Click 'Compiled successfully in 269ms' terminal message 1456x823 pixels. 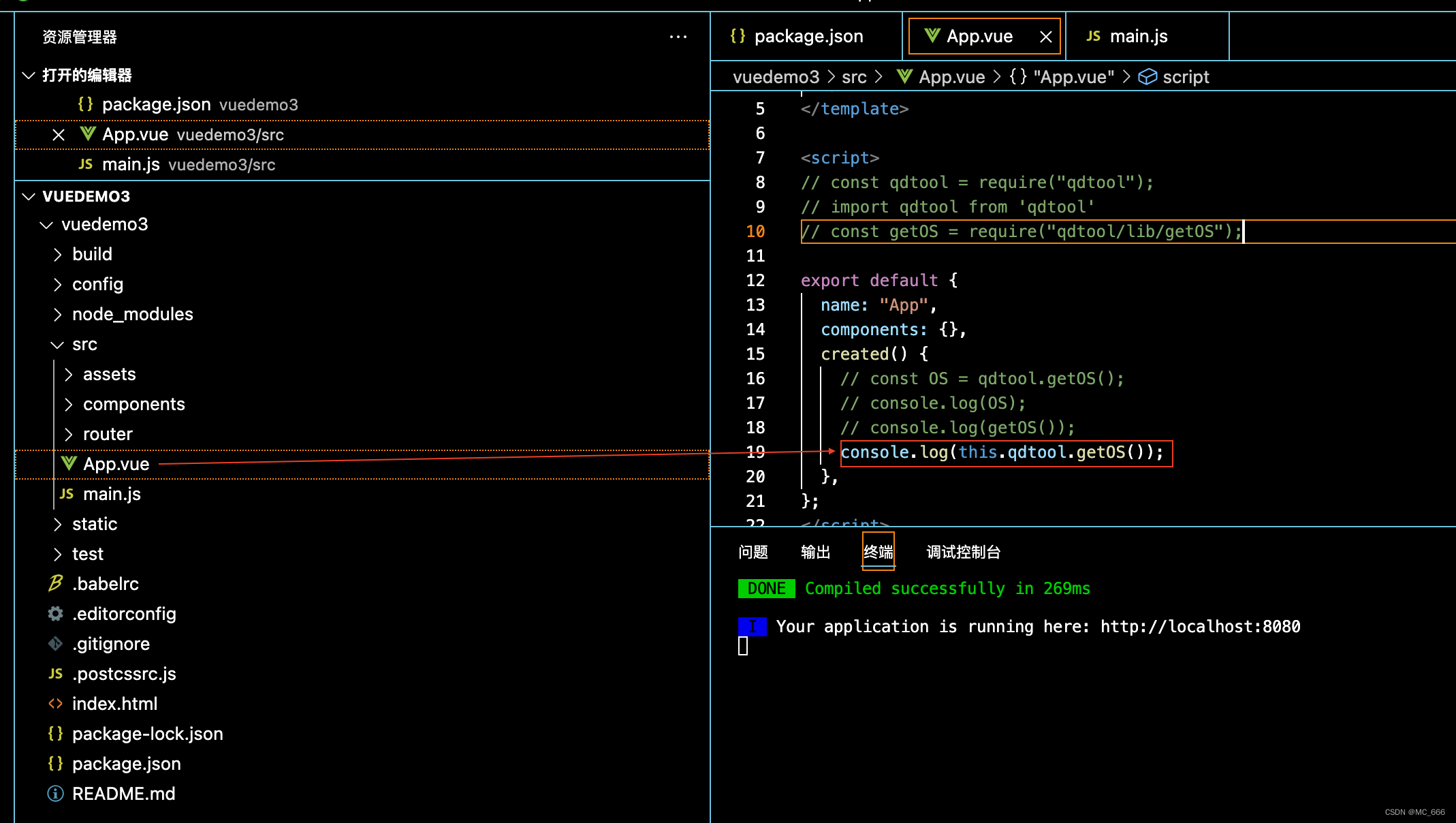click(x=947, y=589)
